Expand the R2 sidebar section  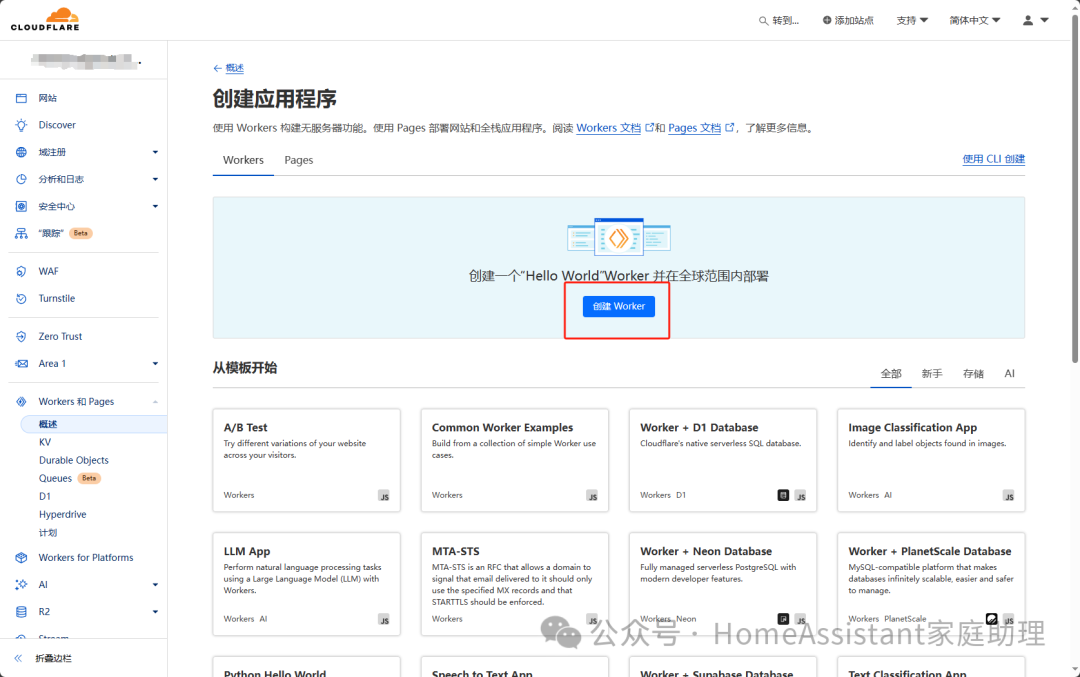pos(155,612)
